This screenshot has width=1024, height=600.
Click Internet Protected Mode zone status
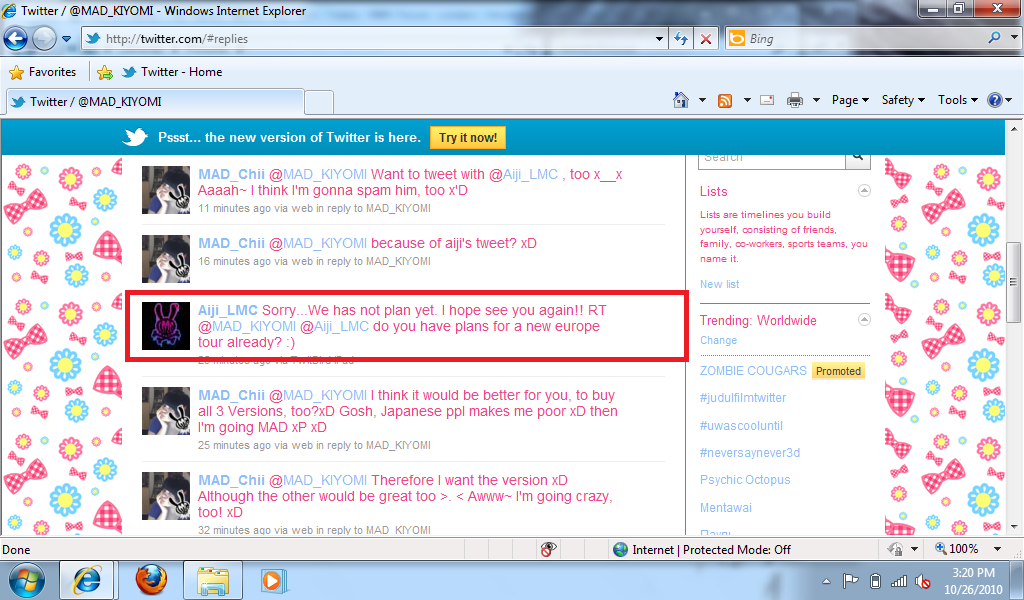pyautogui.click(x=703, y=550)
